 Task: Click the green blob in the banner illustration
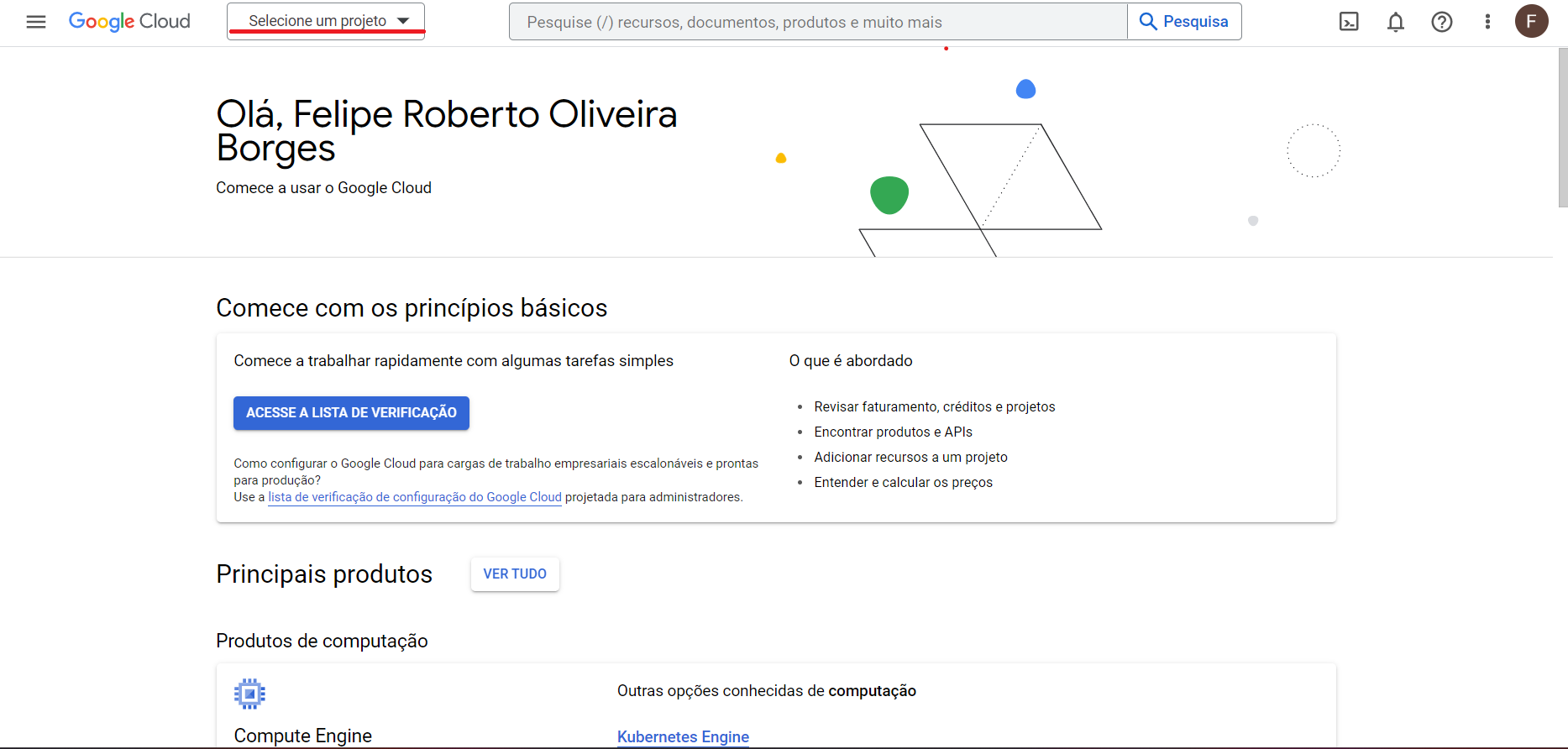tap(889, 195)
